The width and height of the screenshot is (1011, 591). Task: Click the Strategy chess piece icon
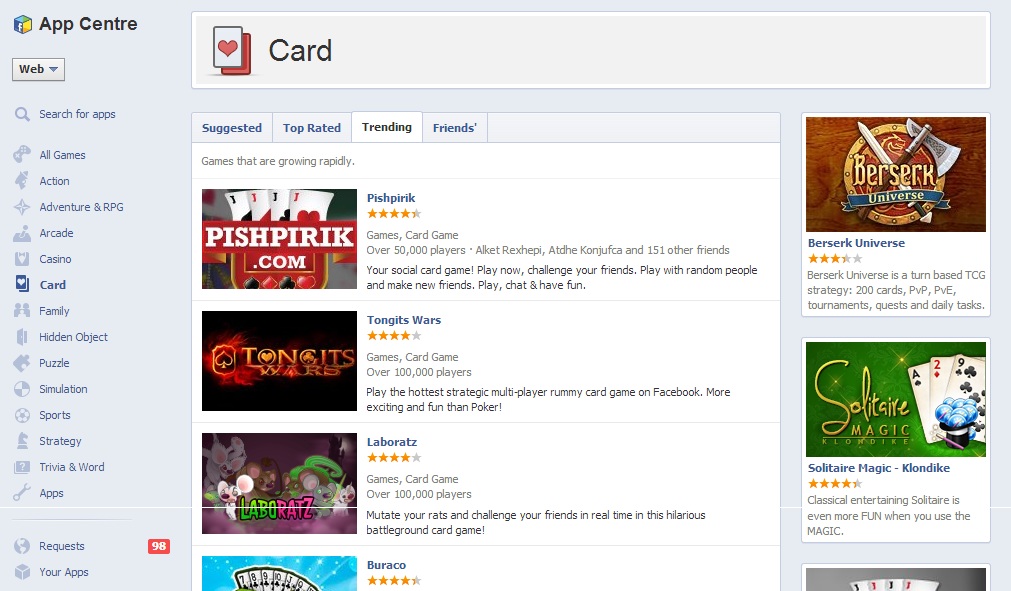pyautogui.click(x=22, y=441)
